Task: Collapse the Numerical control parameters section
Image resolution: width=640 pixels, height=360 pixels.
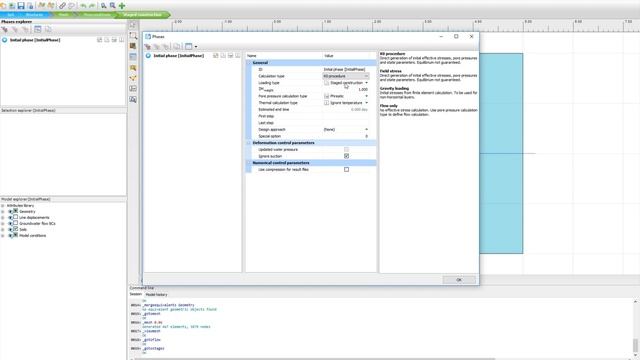Action: [249, 163]
